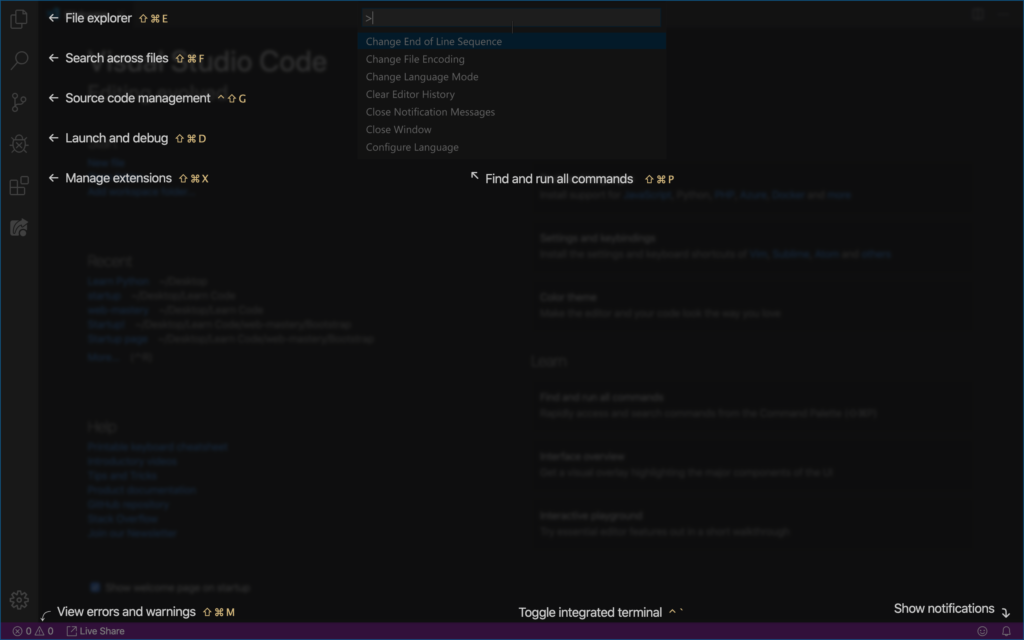Click the warnings triangle in status bar

point(39,631)
